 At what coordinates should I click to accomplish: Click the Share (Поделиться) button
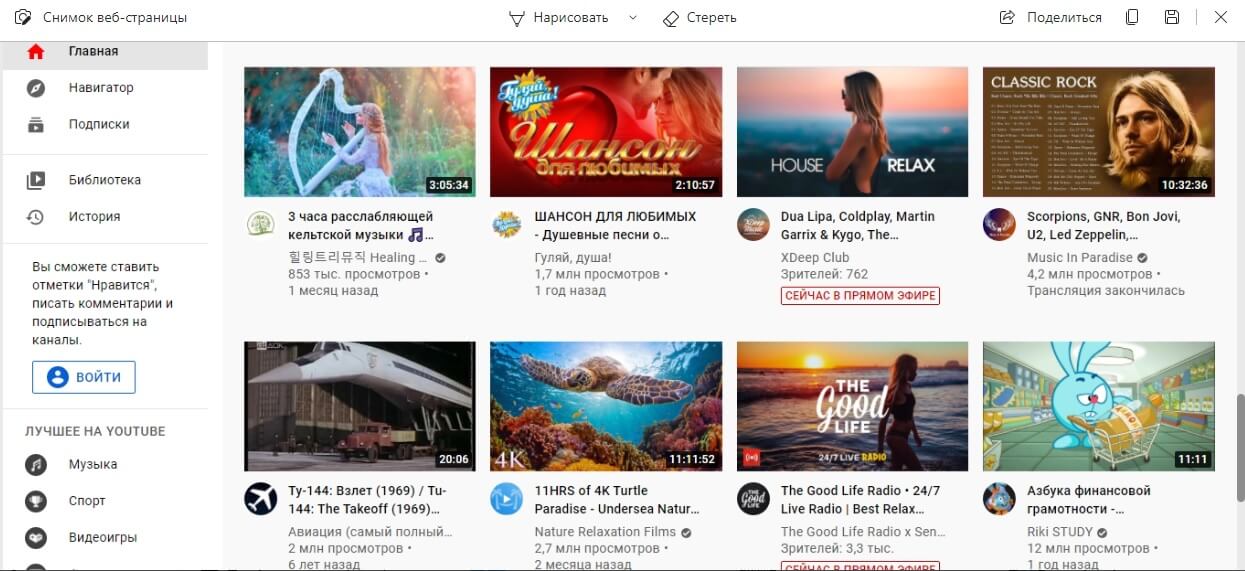coord(1051,18)
